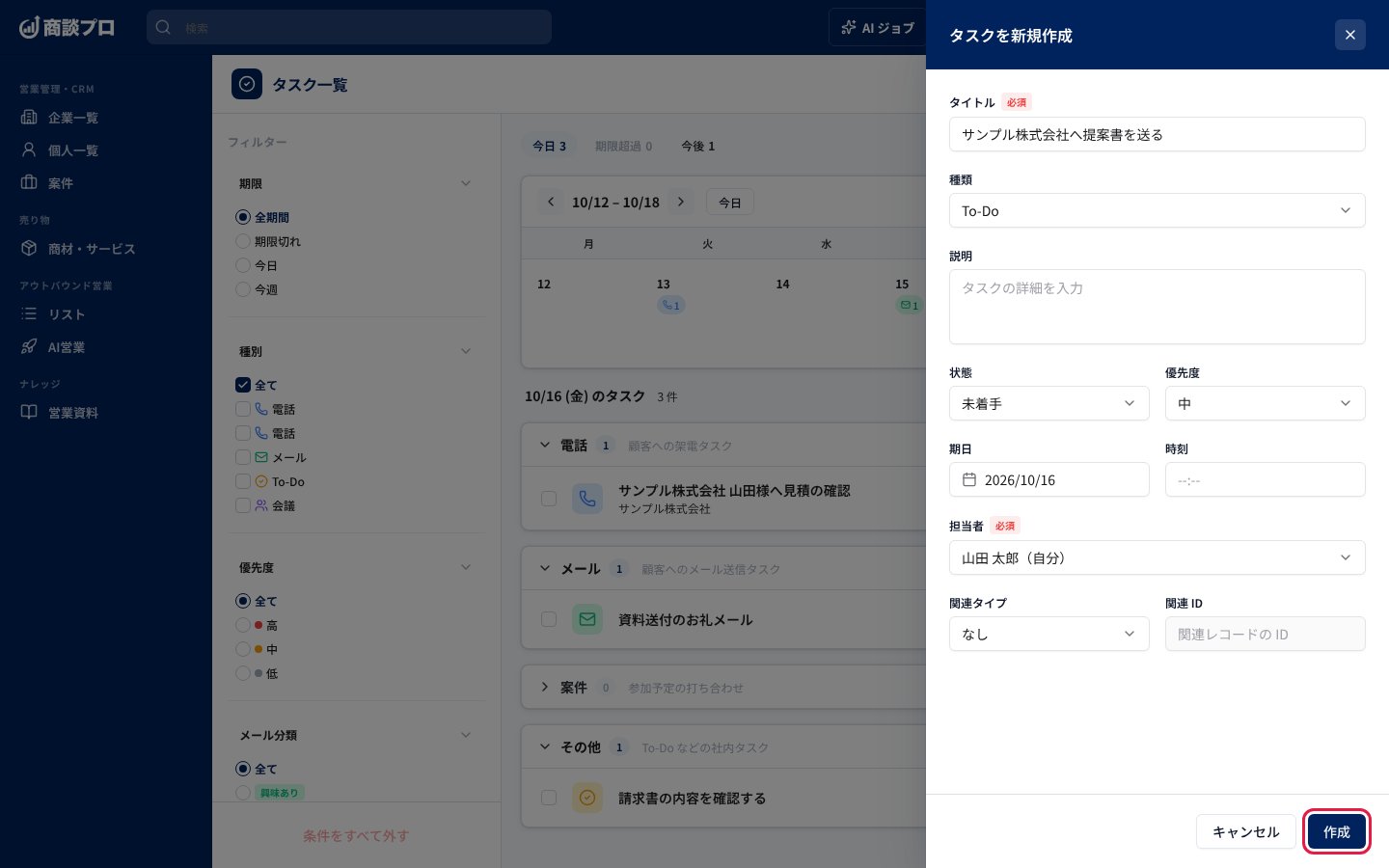The height and width of the screenshot is (868, 1389).
Task: Go to previous week in calendar
Action: click(551, 203)
